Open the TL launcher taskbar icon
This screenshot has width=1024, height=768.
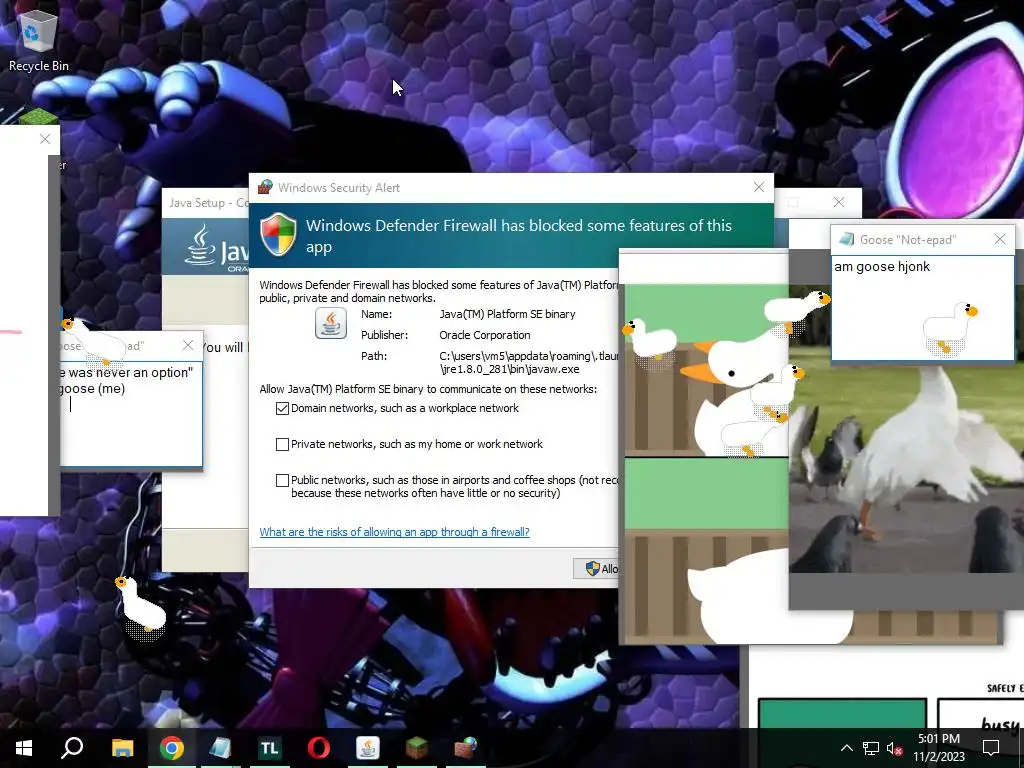pyautogui.click(x=269, y=748)
